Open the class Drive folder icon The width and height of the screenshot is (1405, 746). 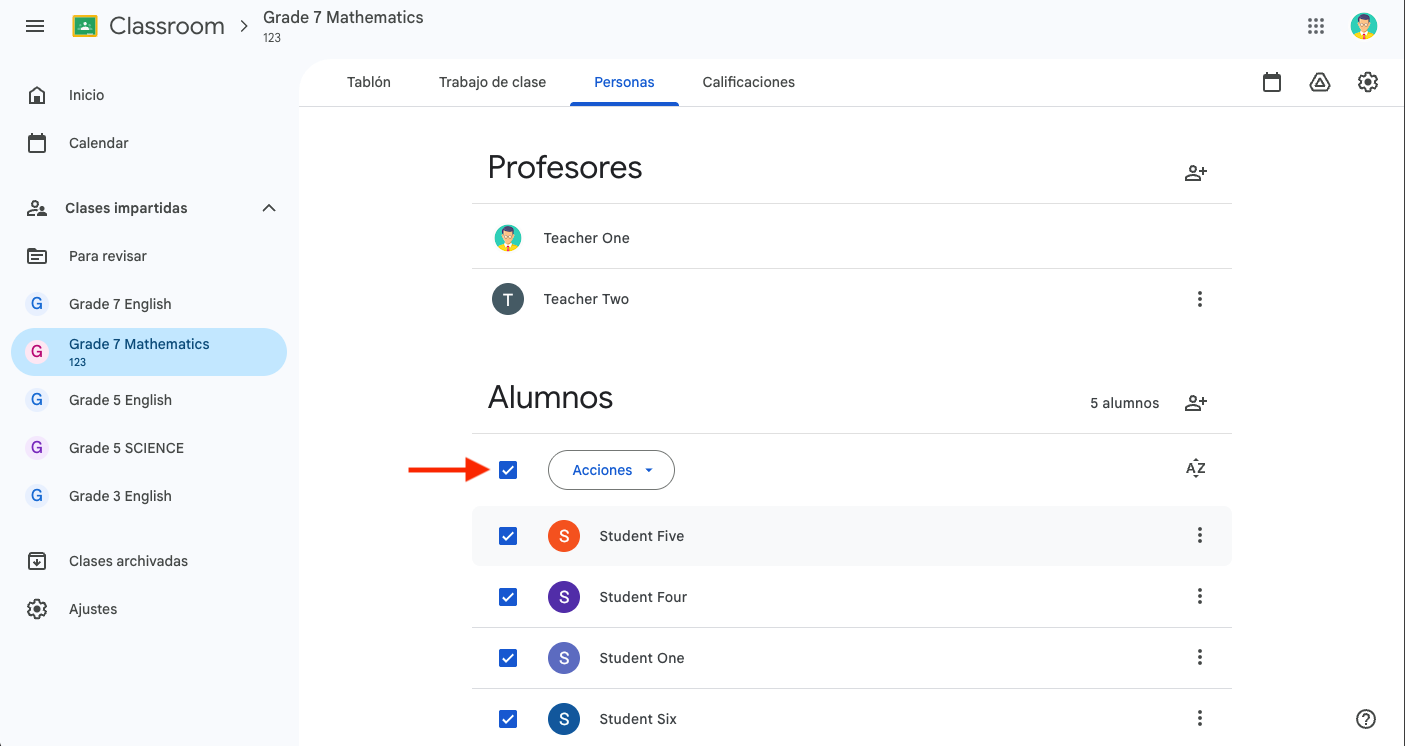click(x=1320, y=82)
